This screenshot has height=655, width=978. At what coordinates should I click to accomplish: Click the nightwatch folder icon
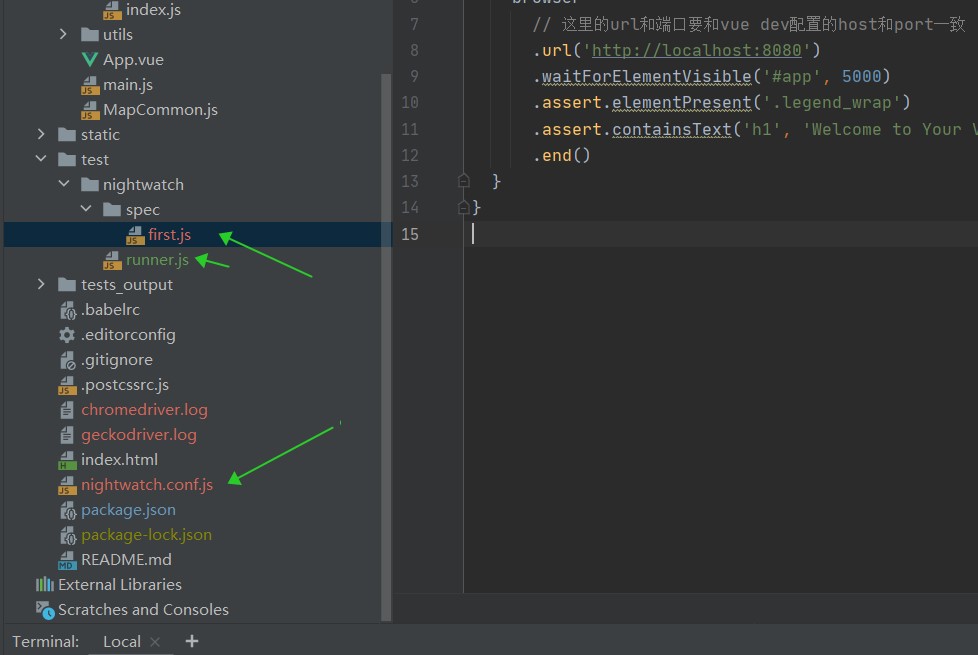click(90, 185)
